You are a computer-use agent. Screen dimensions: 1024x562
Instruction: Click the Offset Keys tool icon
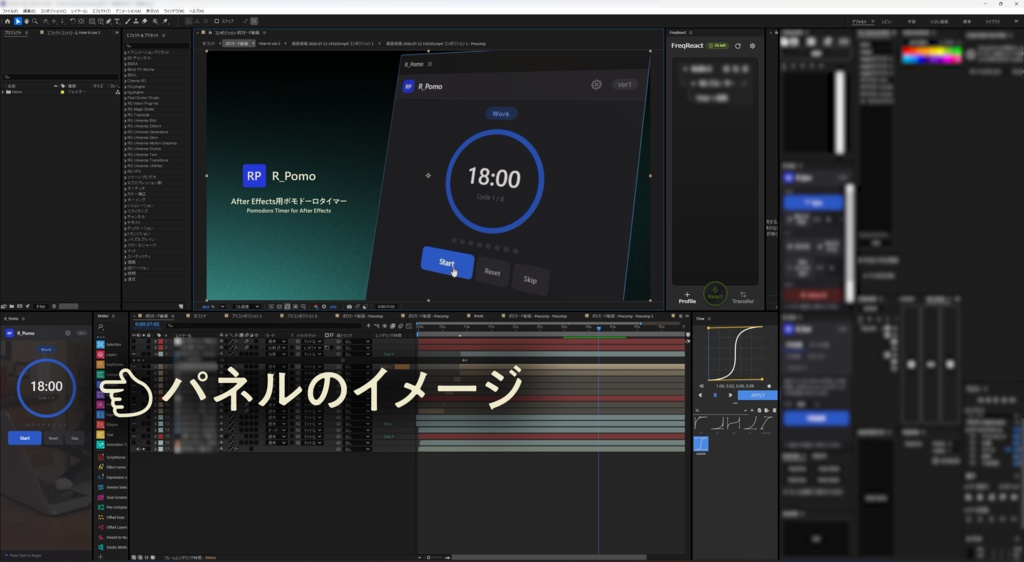point(101,517)
